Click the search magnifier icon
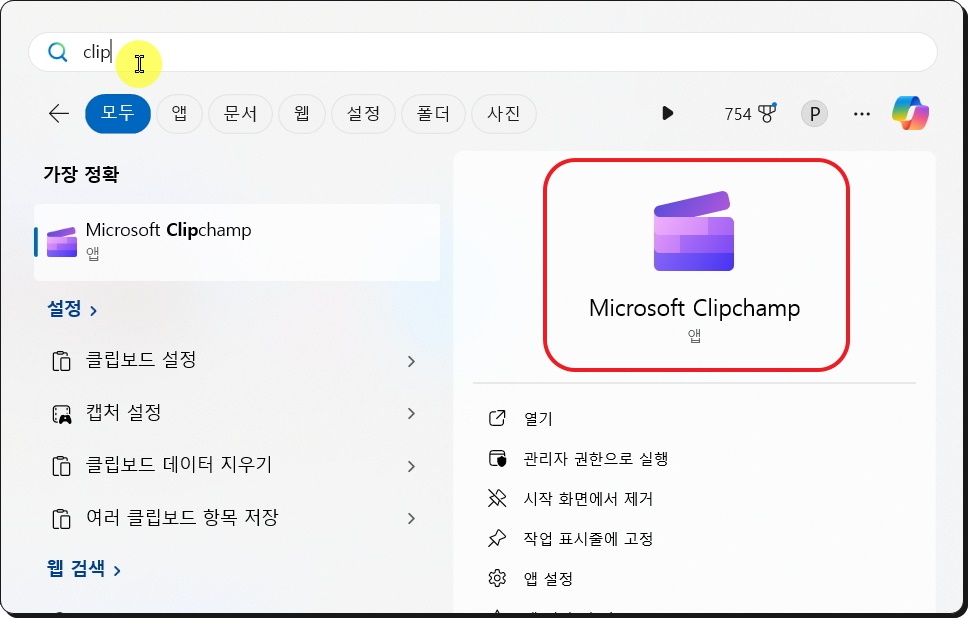 tap(57, 52)
